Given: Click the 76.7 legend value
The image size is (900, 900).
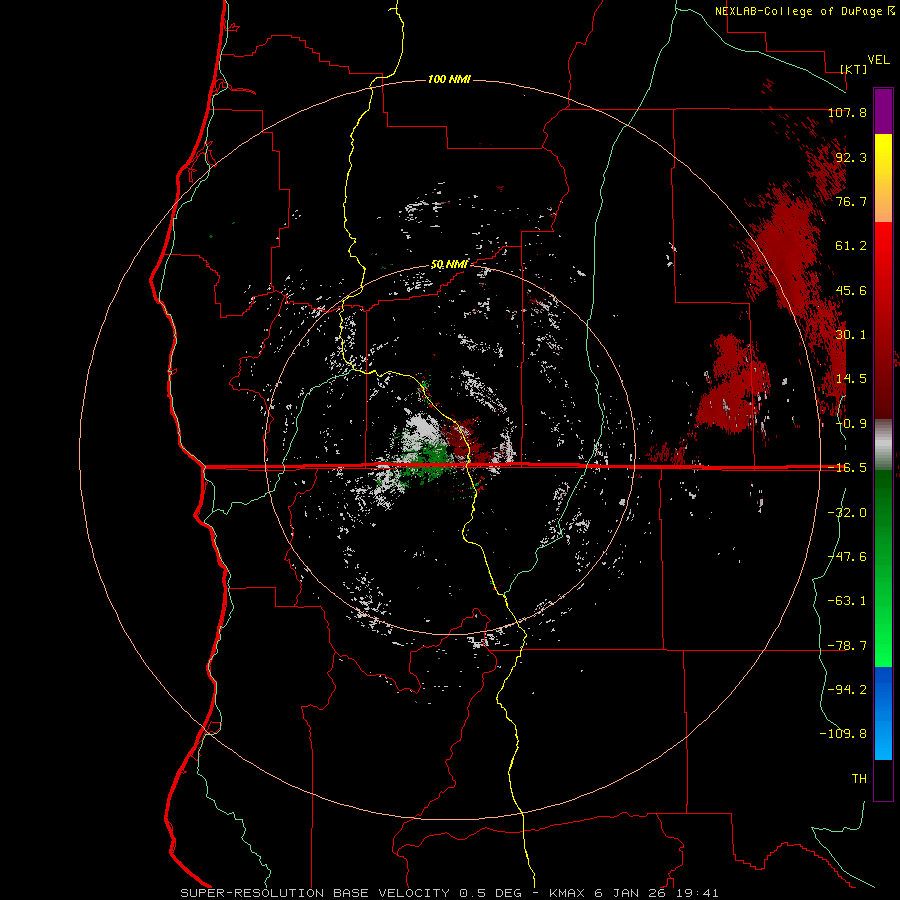Looking at the screenshot, I should pyautogui.click(x=851, y=201).
